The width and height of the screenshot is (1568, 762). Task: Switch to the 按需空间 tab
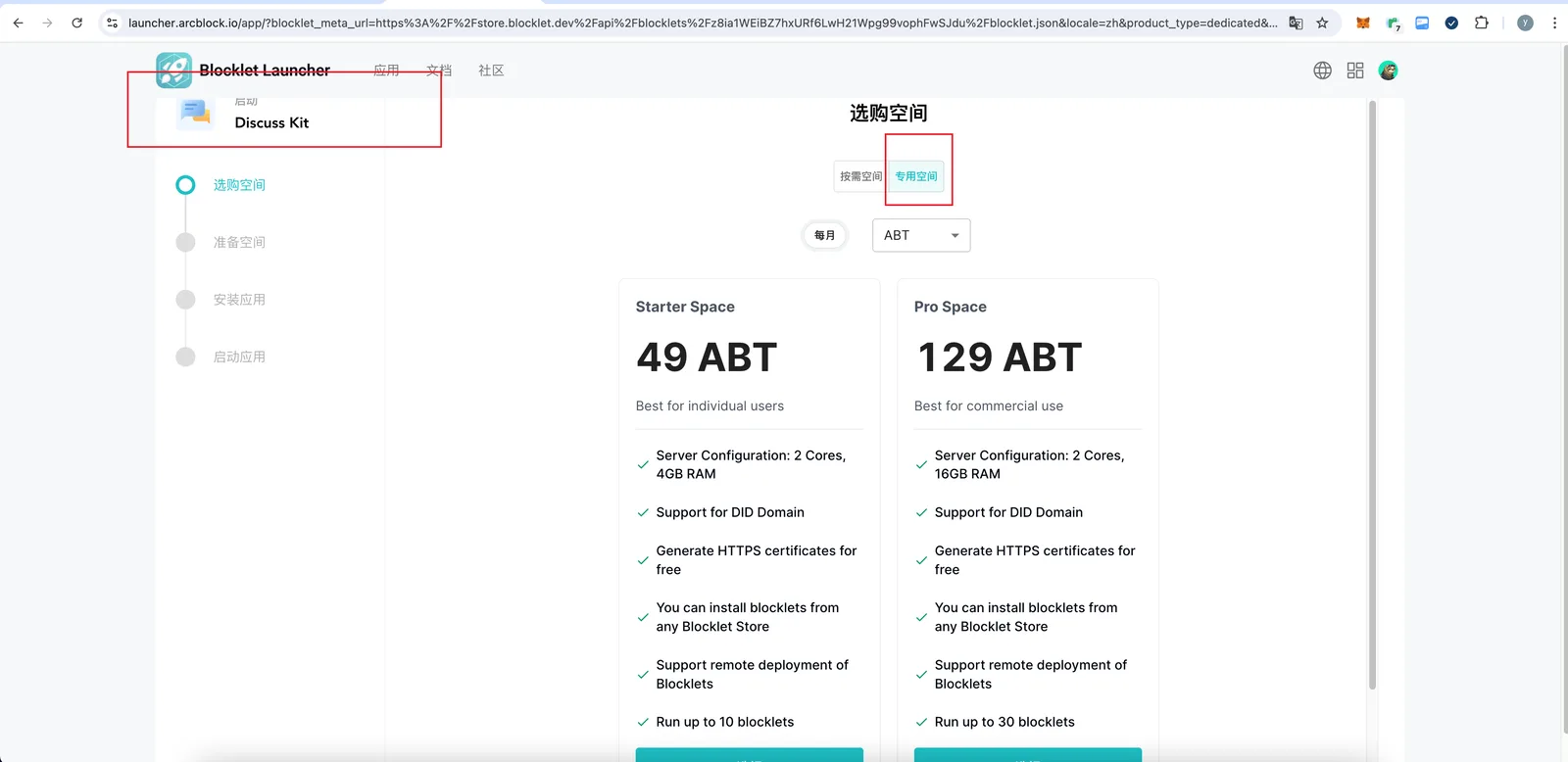pyautogui.click(x=861, y=176)
